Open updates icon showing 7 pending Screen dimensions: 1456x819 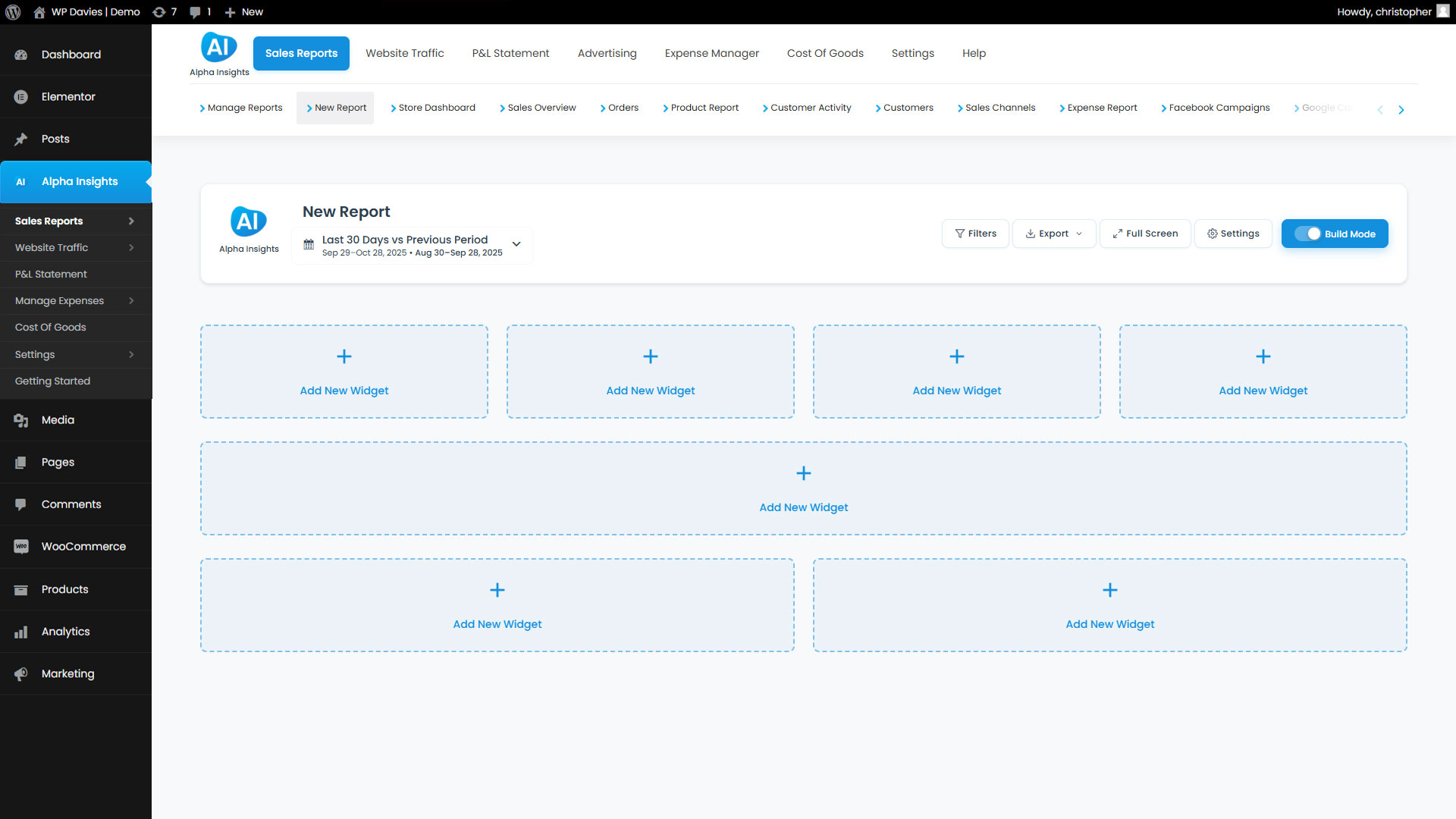[x=159, y=12]
